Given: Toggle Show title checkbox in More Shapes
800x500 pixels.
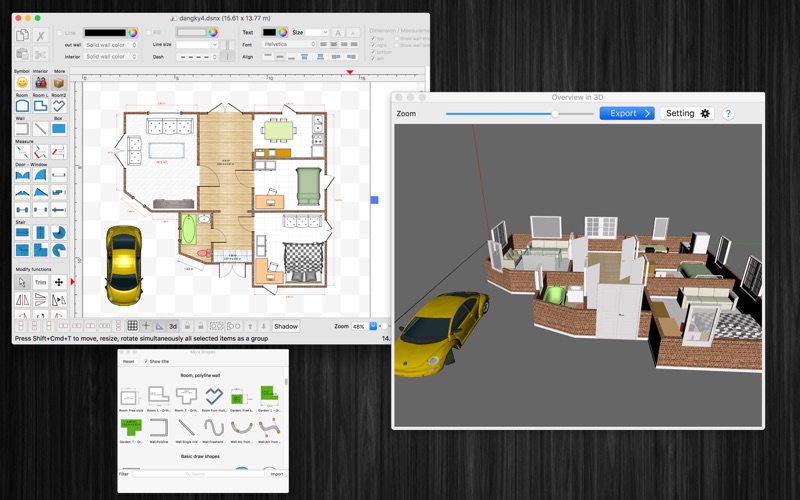Looking at the screenshot, I should pyautogui.click(x=146, y=361).
